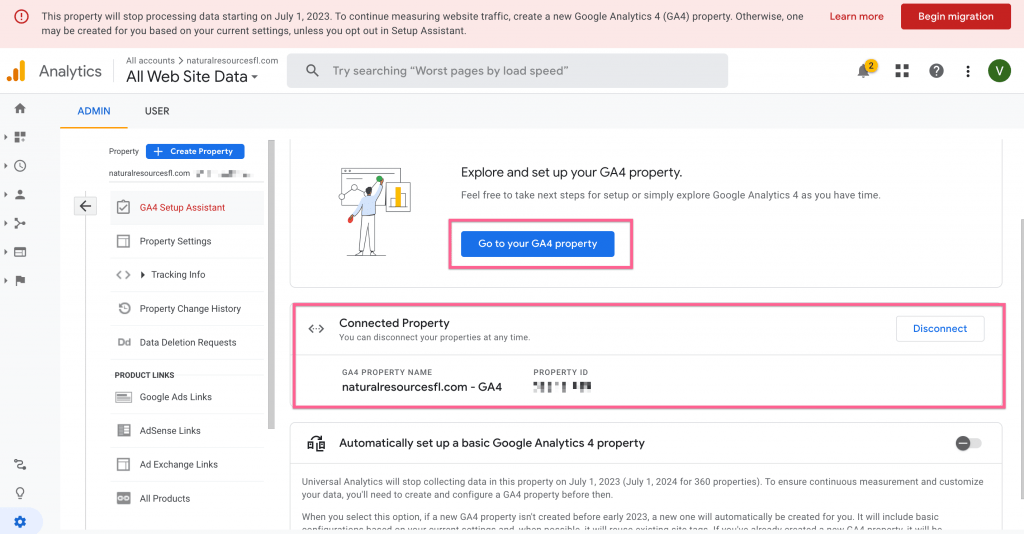Click the search magnifier icon
The width and height of the screenshot is (1024, 534).
tap(312, 71)
